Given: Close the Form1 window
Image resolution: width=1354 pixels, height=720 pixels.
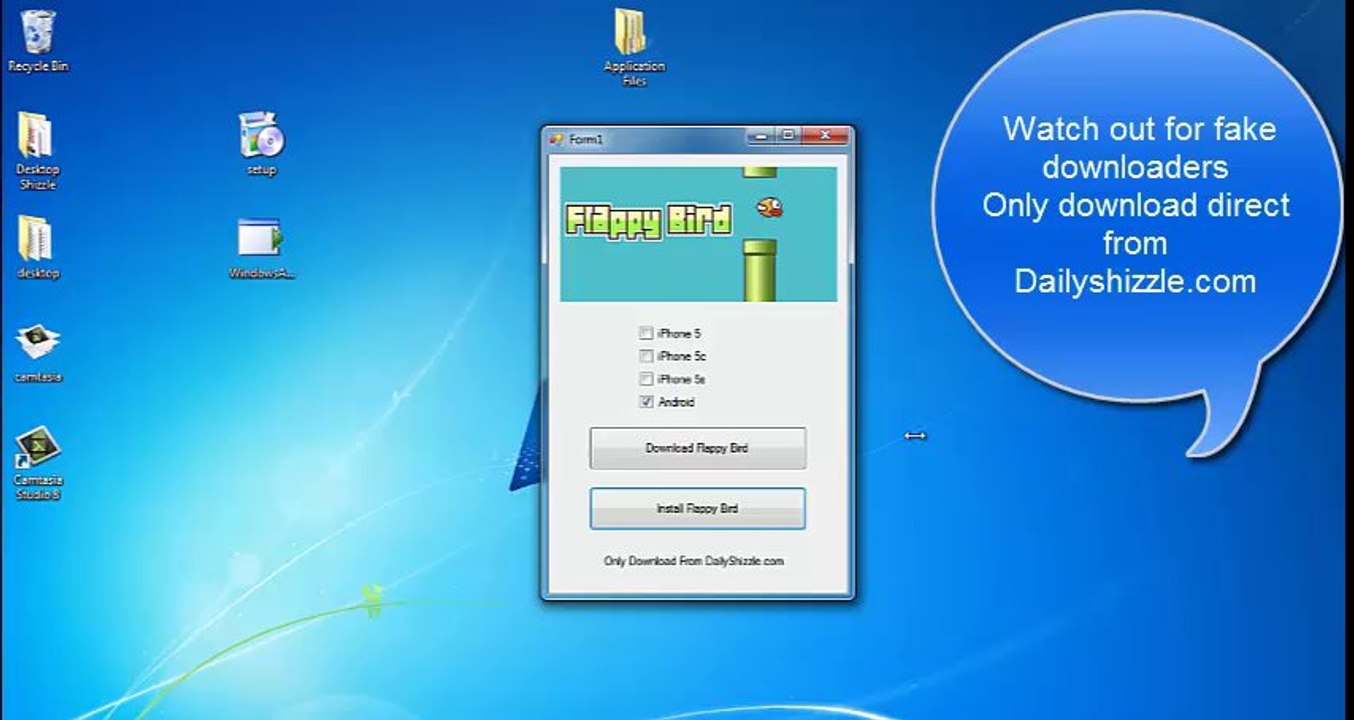Looking at the screenshot, I should (825, 135).
